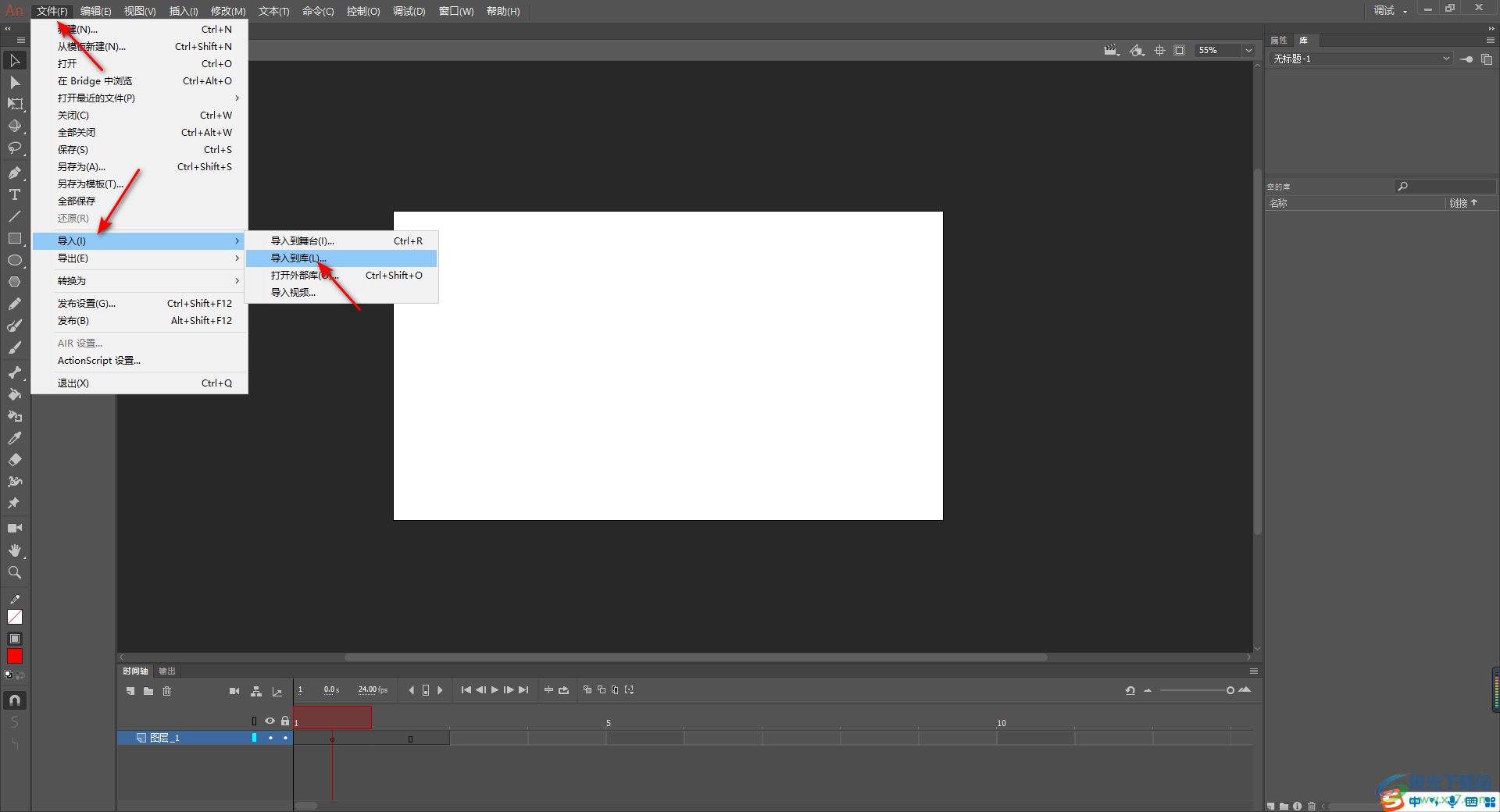Choose 导入视频... menu item
The height and width of the screenshot is (812, 1500).
tap(341, 292)
